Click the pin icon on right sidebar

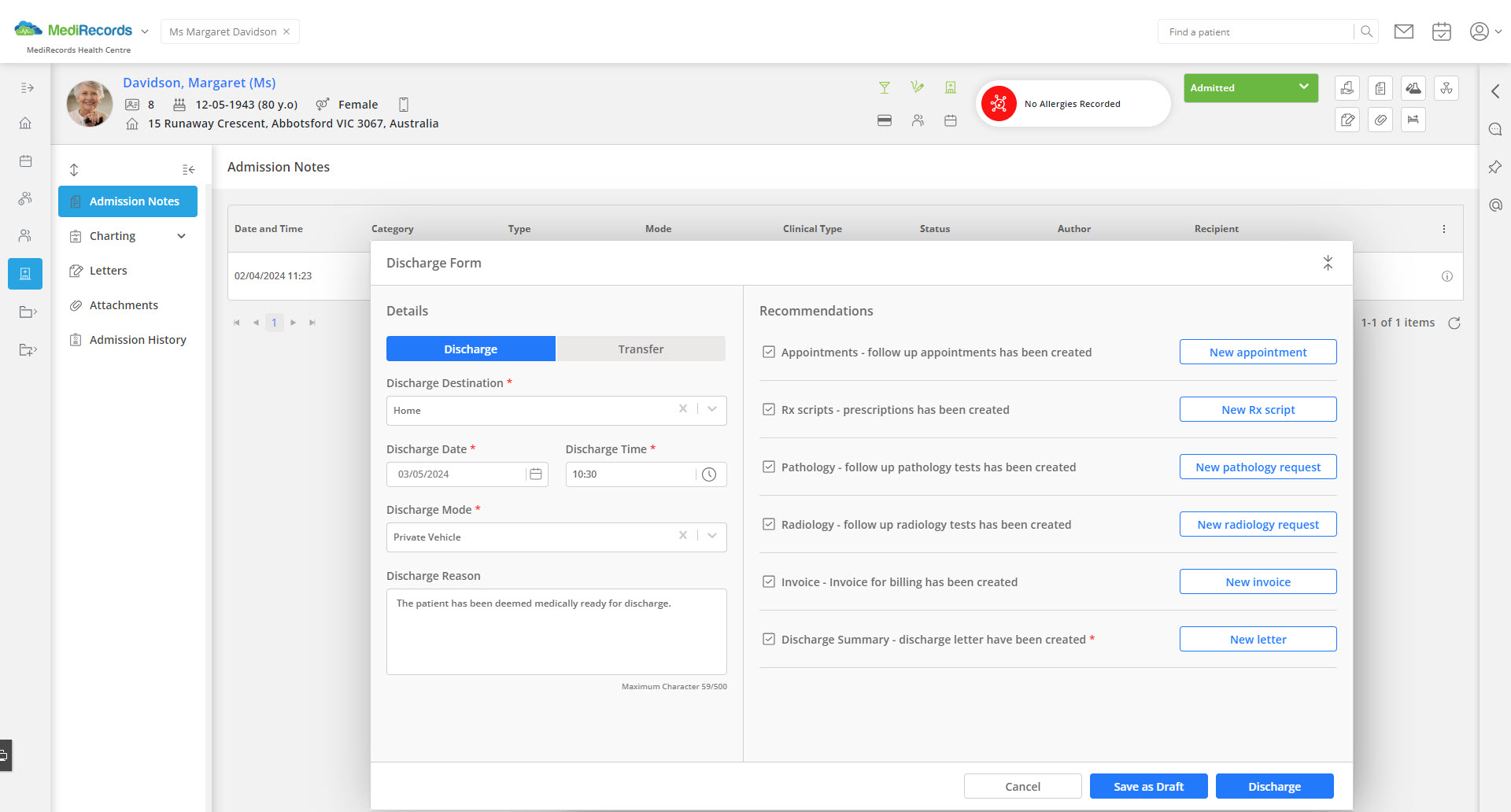pyautogui.click(x=1494, y=167)
